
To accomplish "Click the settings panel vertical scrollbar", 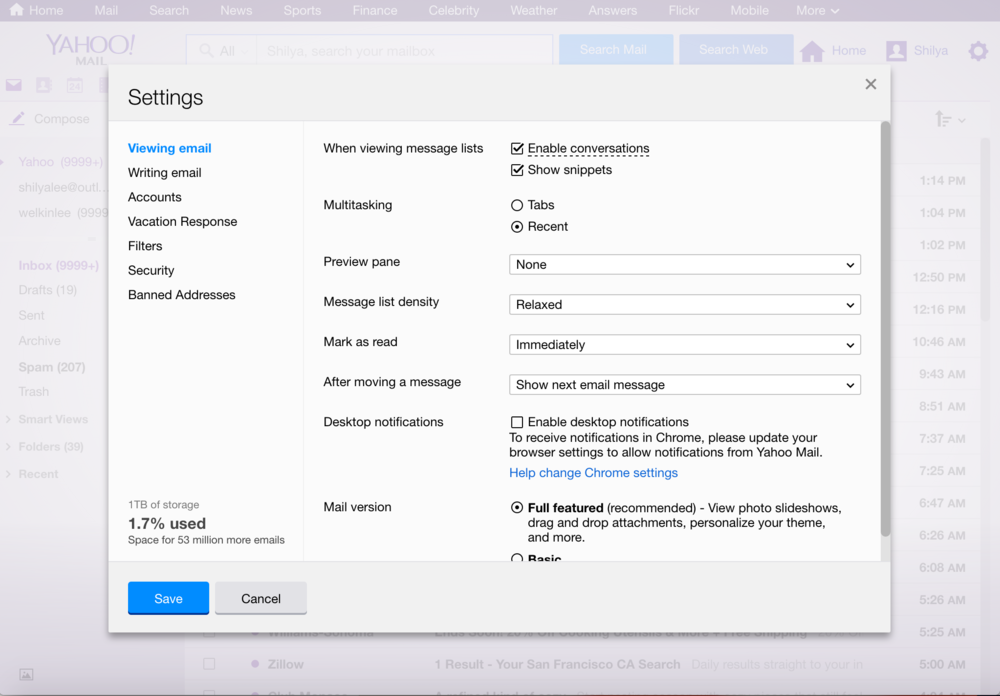I will pyautogui.click(x=885, y=330).
